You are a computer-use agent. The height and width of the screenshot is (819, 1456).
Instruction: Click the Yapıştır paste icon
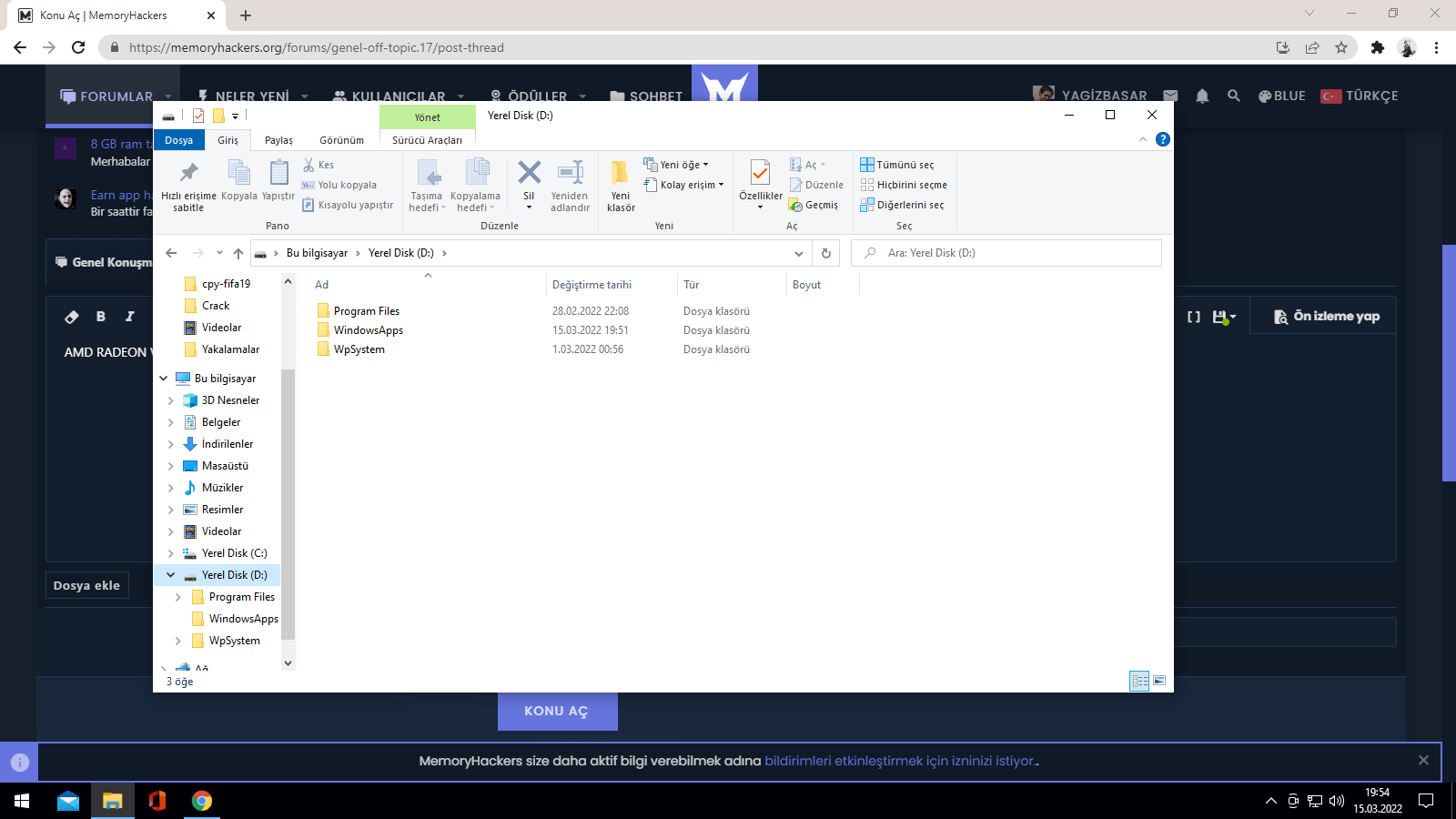point(278,180)
